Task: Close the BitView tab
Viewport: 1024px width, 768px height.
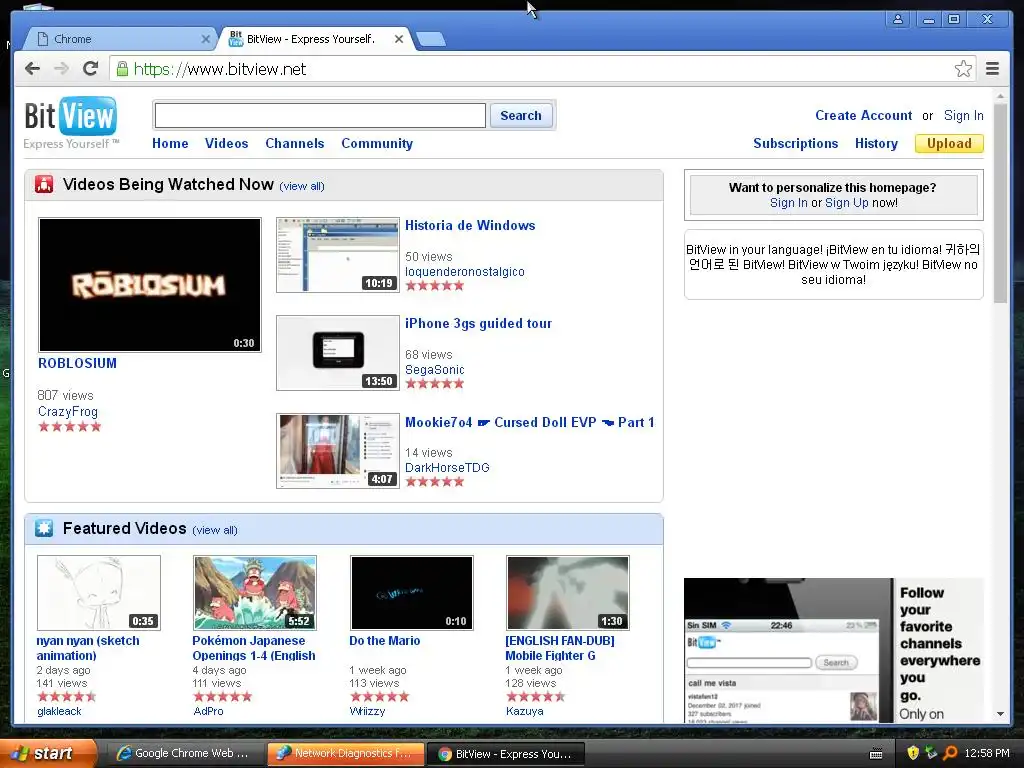Action: pyautogui.click(x=398, y=39)
